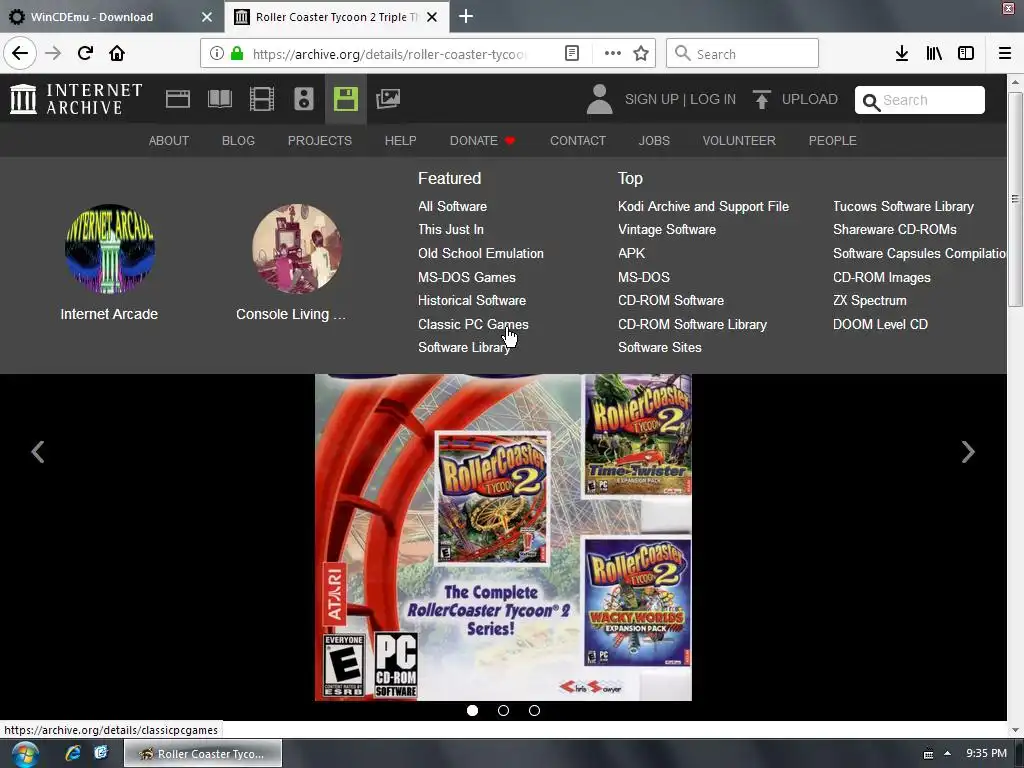Open Classic PC Games link

click(473, 324)
